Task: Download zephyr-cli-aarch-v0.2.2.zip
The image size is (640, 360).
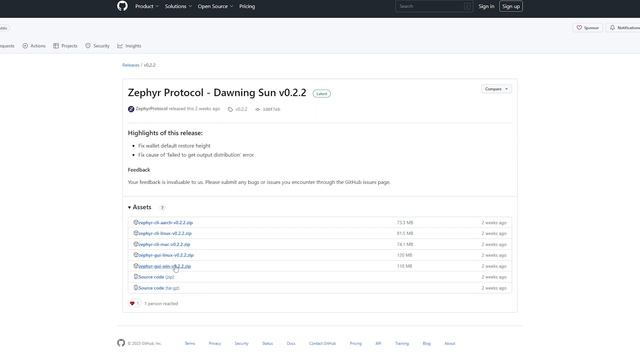Action: (165, 222)
